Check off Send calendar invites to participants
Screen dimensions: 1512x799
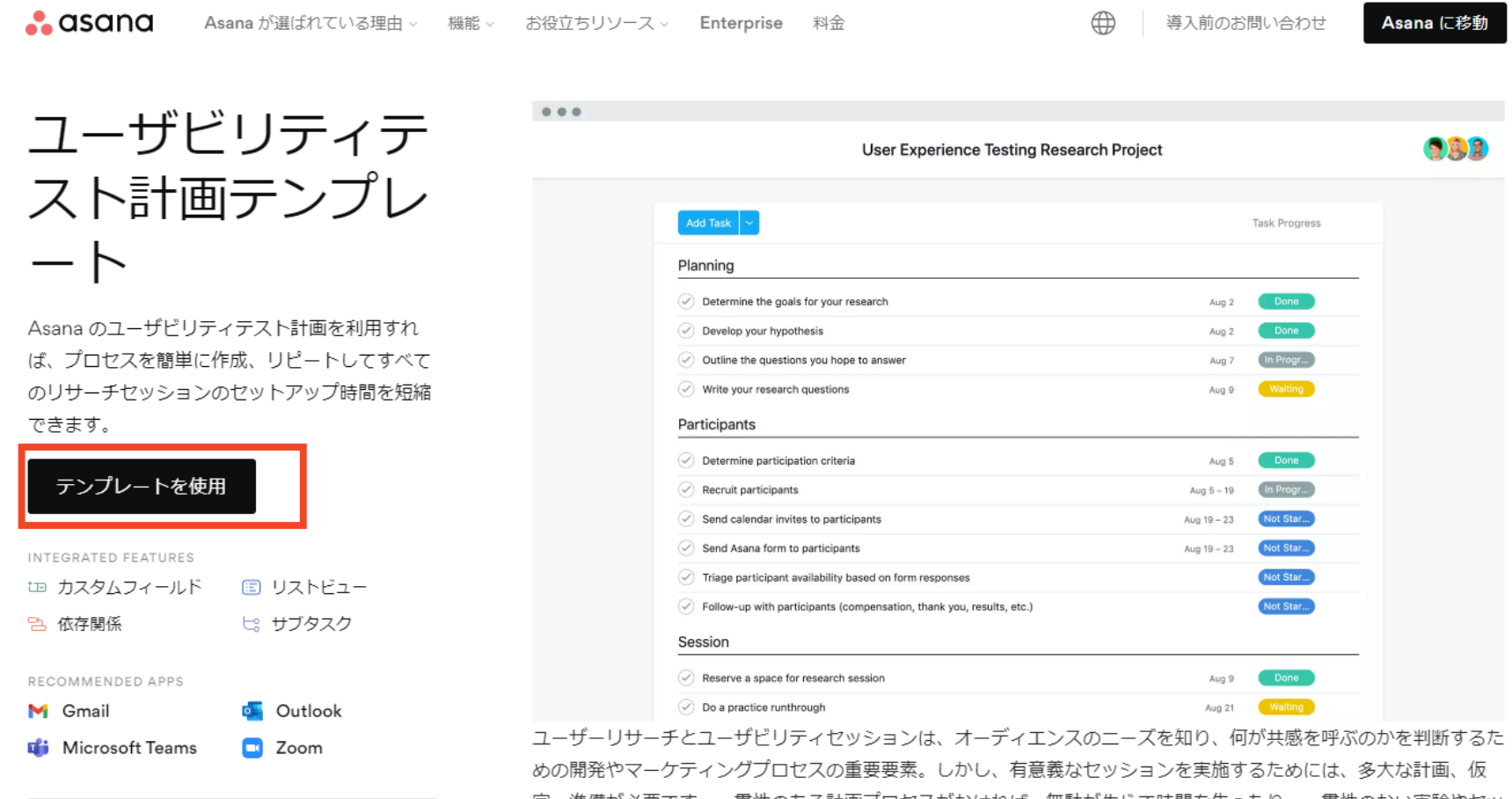coord(686,519)
